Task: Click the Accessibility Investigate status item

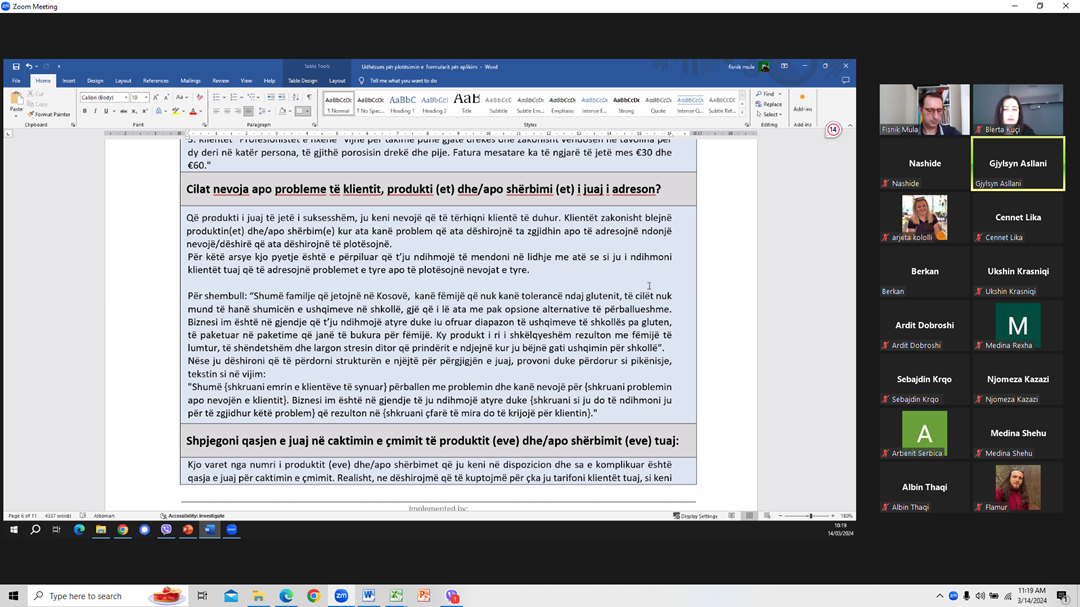Action: click(192, 515)
